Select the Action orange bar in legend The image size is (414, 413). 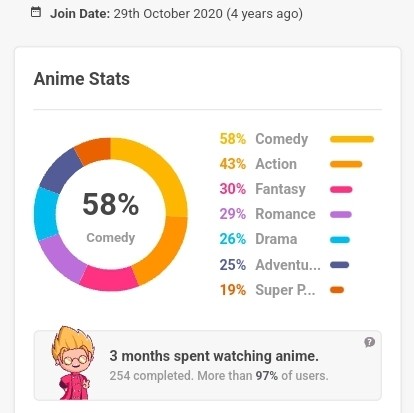346,164
